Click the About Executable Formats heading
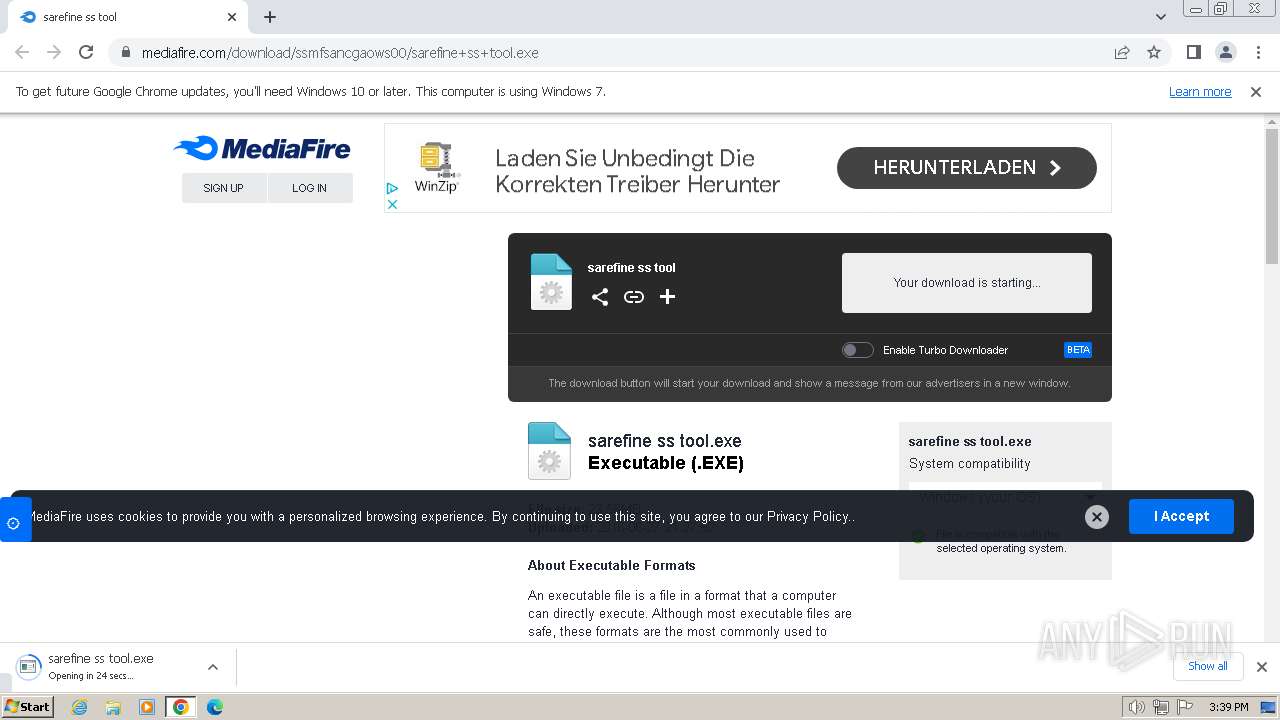Viewport: 1280px width, 720px height. coord(611,565)
